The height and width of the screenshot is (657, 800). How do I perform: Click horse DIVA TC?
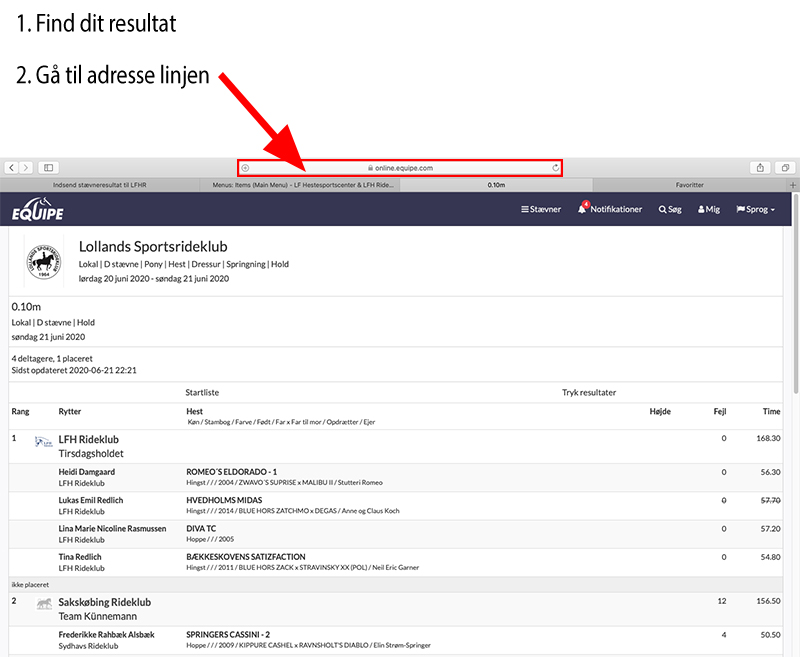coord(201,528)
